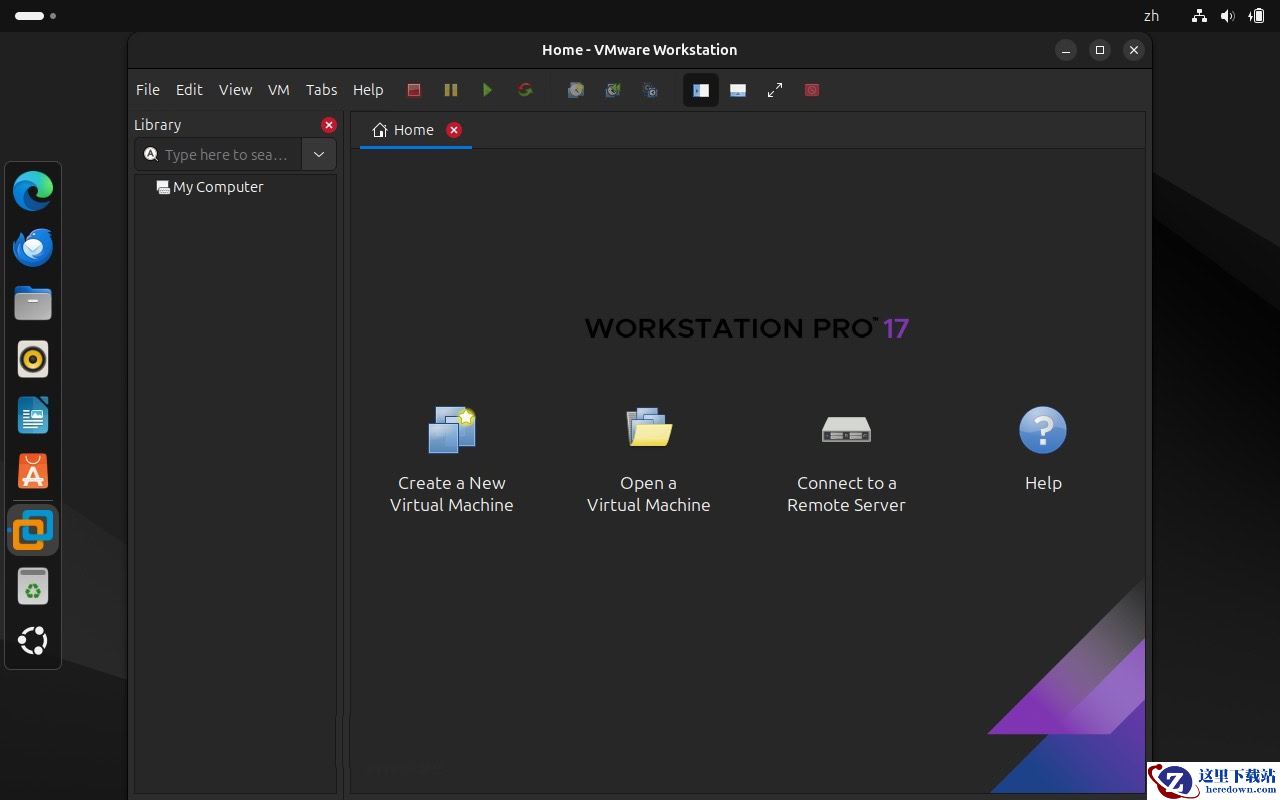The image size is (1280, 800).
Task: Click the network icon in the top bar
Action: (x=1199, y=16)
